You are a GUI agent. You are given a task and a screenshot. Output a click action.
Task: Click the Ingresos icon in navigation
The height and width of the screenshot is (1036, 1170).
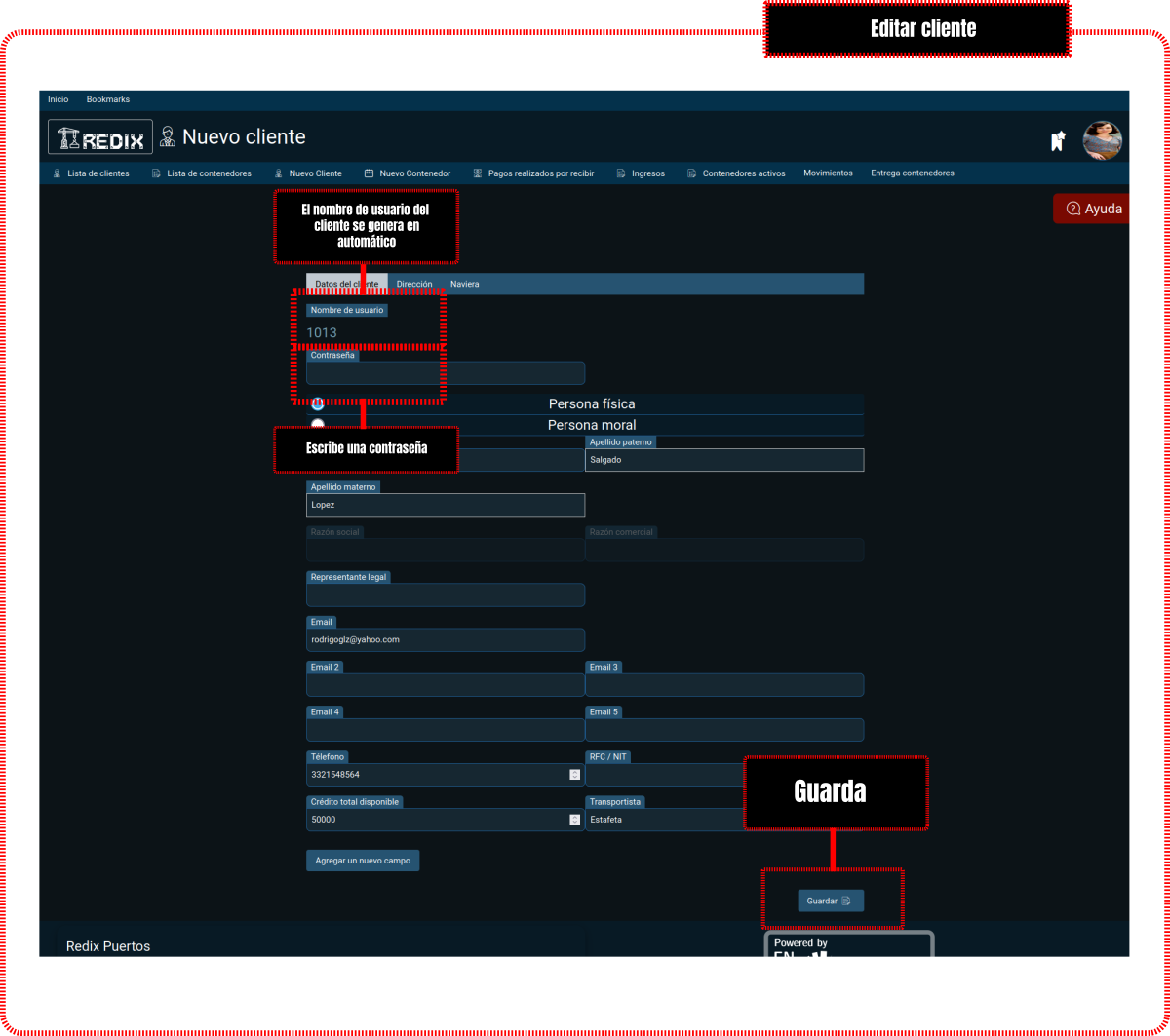click(x=621, y=173)
